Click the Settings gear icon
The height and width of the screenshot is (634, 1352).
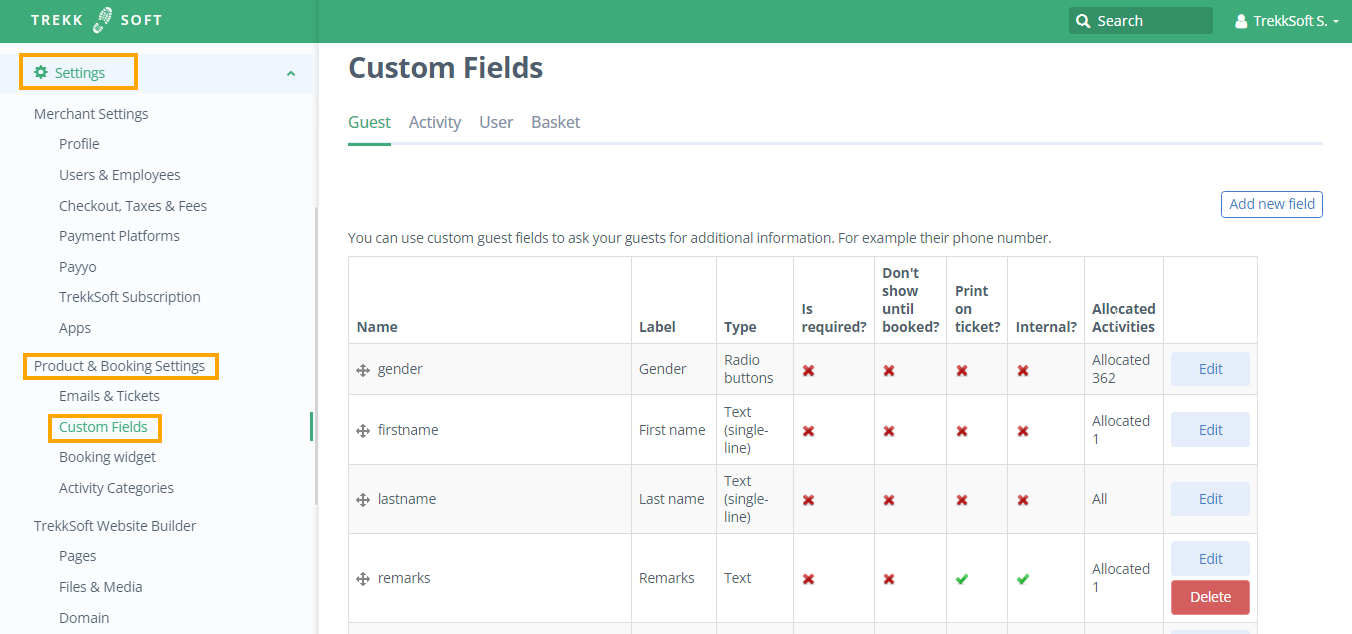point(41,72)
